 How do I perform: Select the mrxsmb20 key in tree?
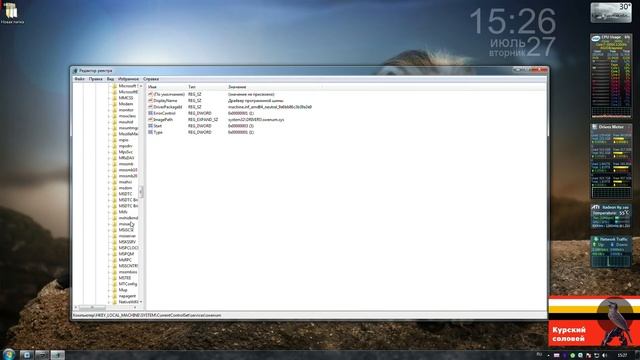coord(128,176)
